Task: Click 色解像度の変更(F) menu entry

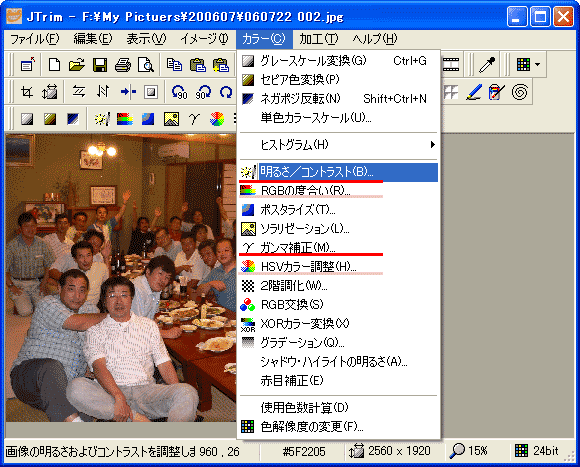Action: (x=338, y=427)
